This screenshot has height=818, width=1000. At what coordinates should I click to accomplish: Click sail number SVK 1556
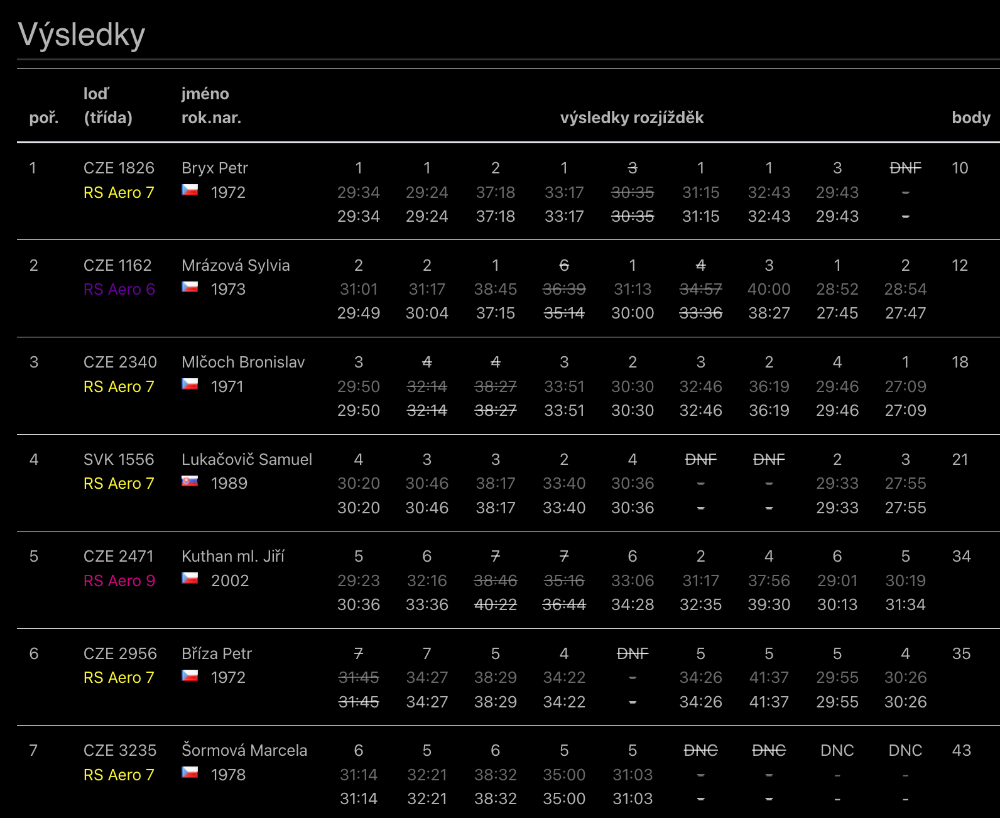119,459
